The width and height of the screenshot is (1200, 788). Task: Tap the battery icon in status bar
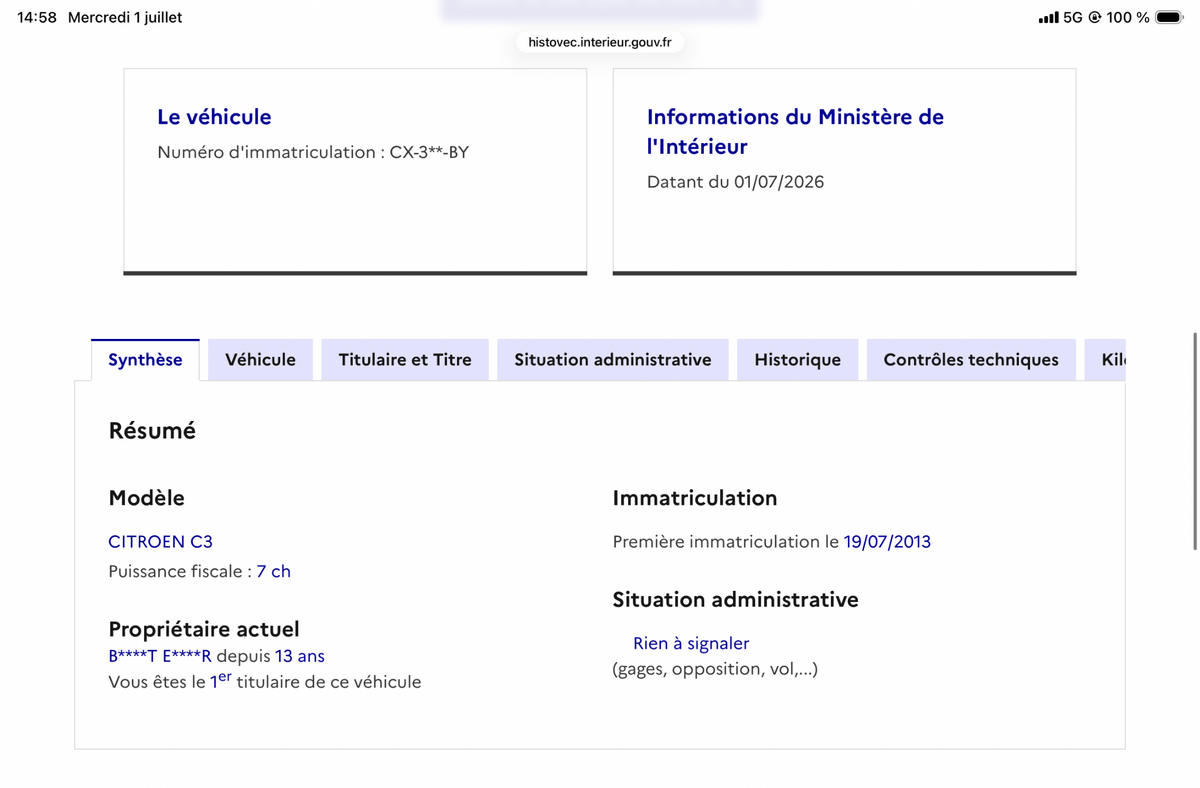[x=1169, y=17]
